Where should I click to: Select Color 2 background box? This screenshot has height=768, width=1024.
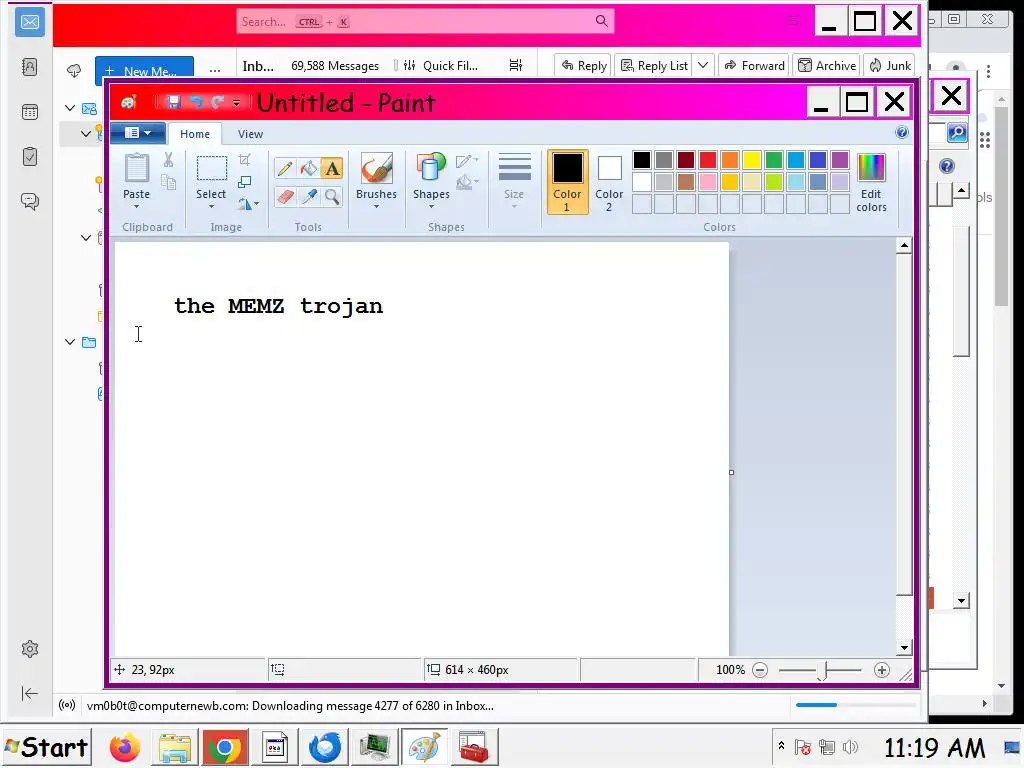click(x=609, y=182)
